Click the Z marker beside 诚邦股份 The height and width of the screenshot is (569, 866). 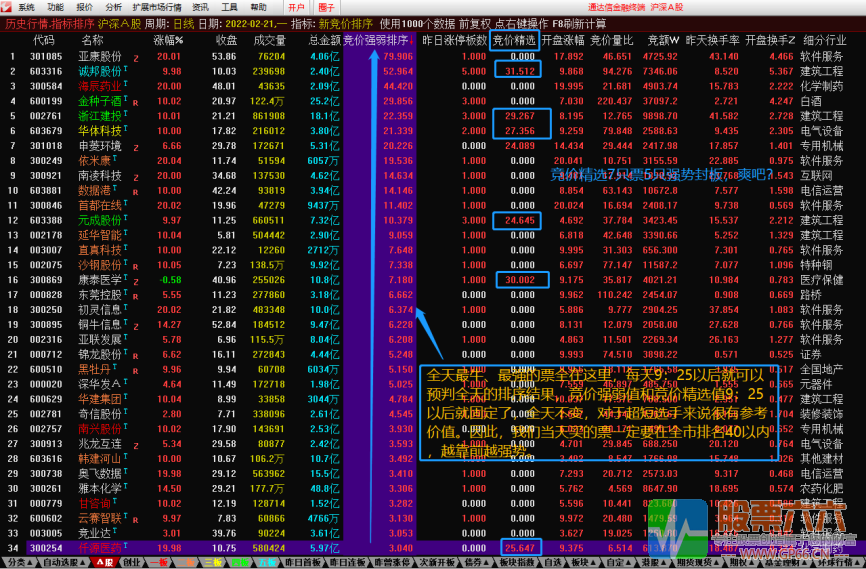coord(133,73)
